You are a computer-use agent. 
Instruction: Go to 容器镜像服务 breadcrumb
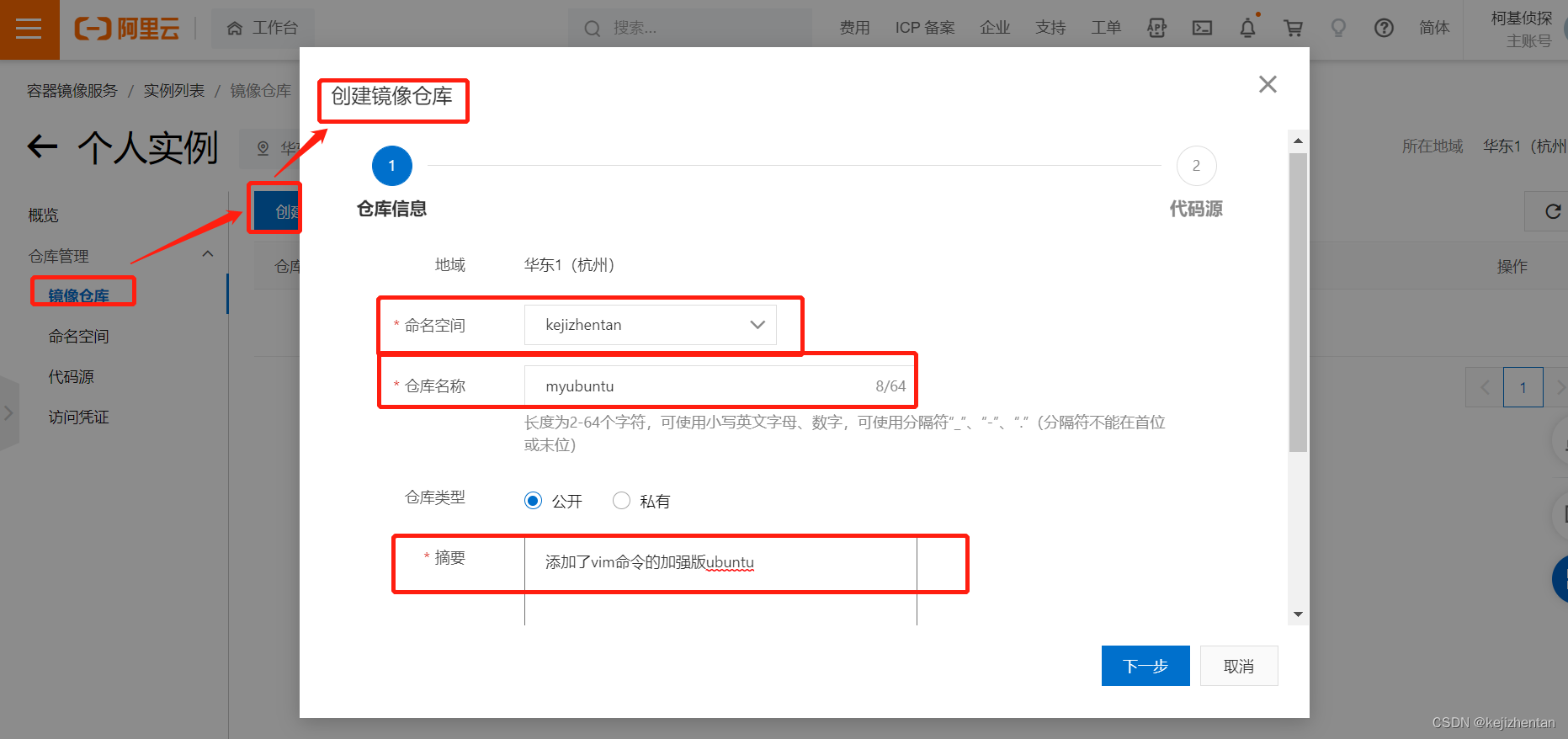[x=72, y=91]
